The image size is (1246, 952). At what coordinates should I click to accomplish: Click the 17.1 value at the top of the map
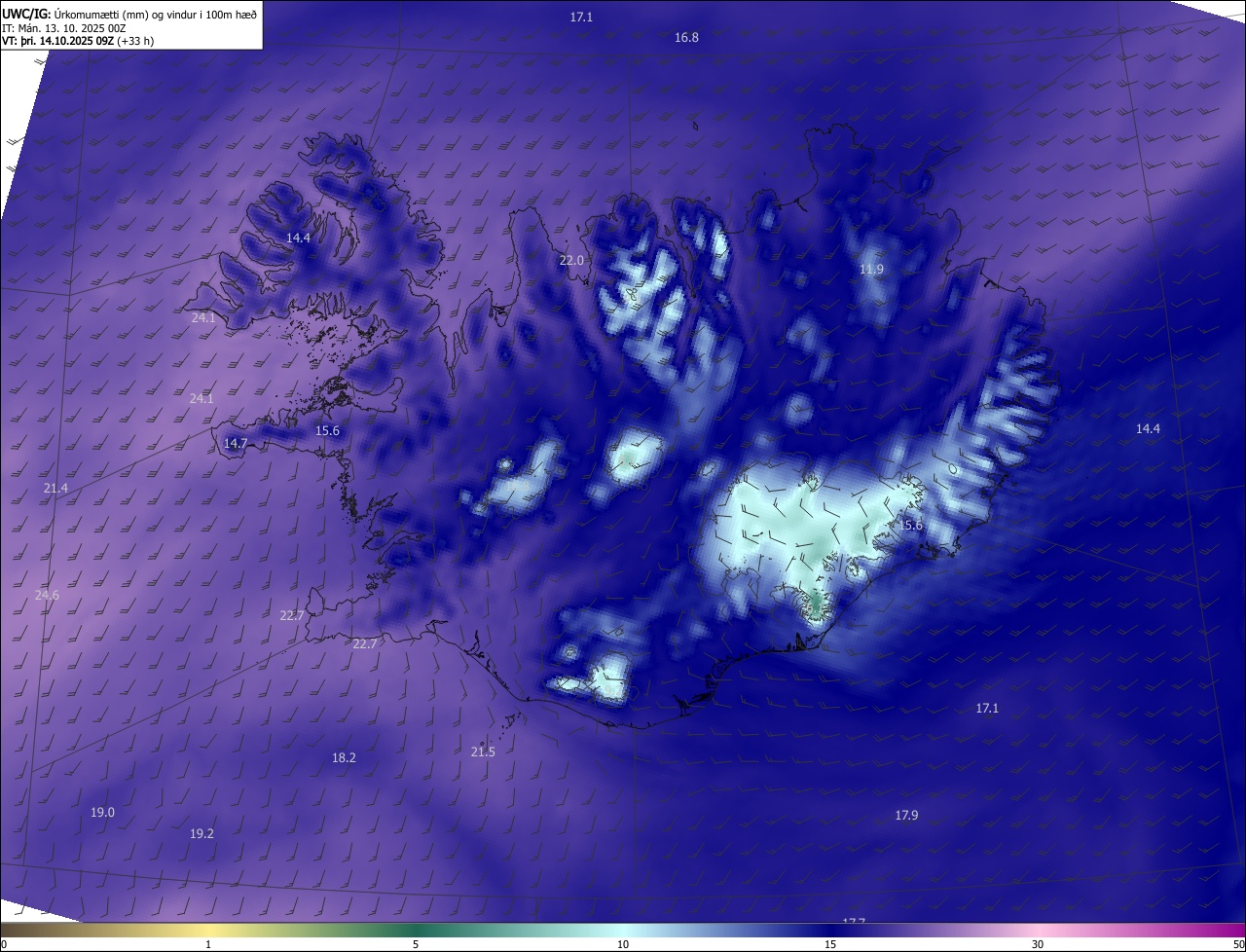pyautogui.click(x=581, y=17)
